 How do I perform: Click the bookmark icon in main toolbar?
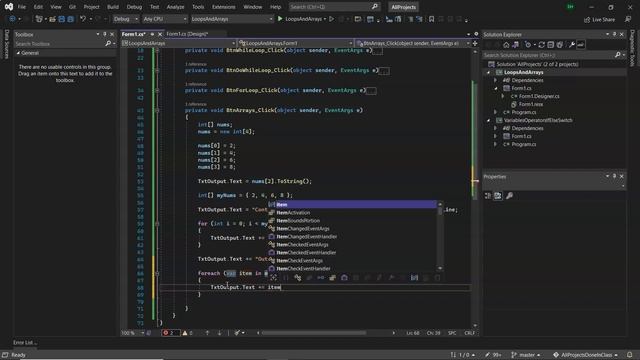[x=431, y=19]
